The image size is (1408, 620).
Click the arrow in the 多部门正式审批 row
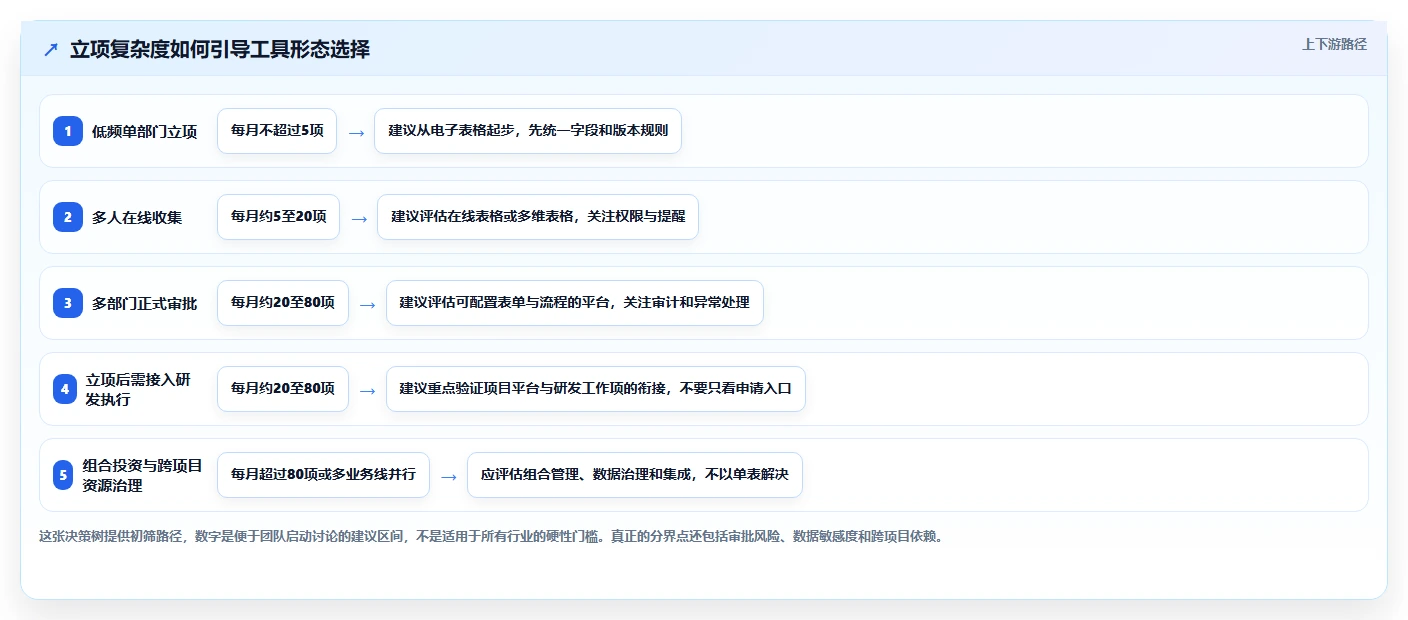tap(368, 304)
